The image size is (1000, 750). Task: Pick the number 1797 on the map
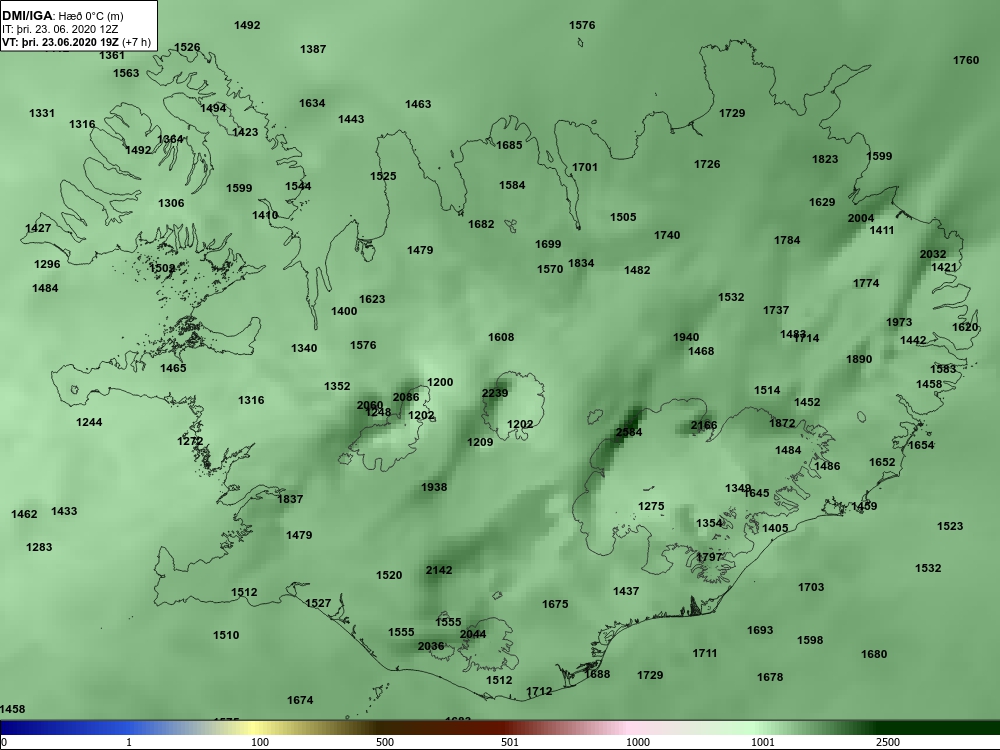[709, 557]
